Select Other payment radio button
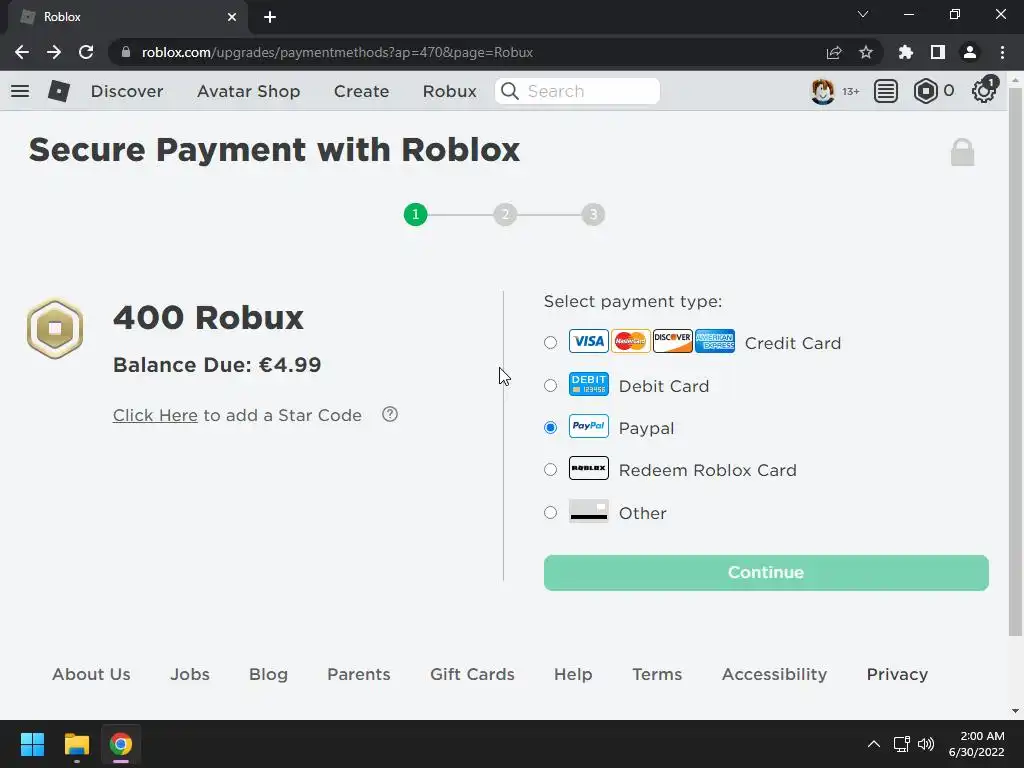This screenshot has height=768, width=1024. 551,513
